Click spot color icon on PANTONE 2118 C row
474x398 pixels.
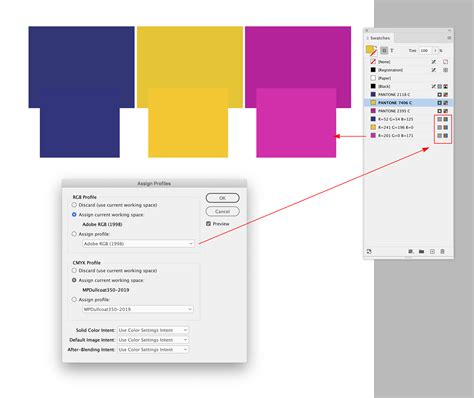point(440,95)
